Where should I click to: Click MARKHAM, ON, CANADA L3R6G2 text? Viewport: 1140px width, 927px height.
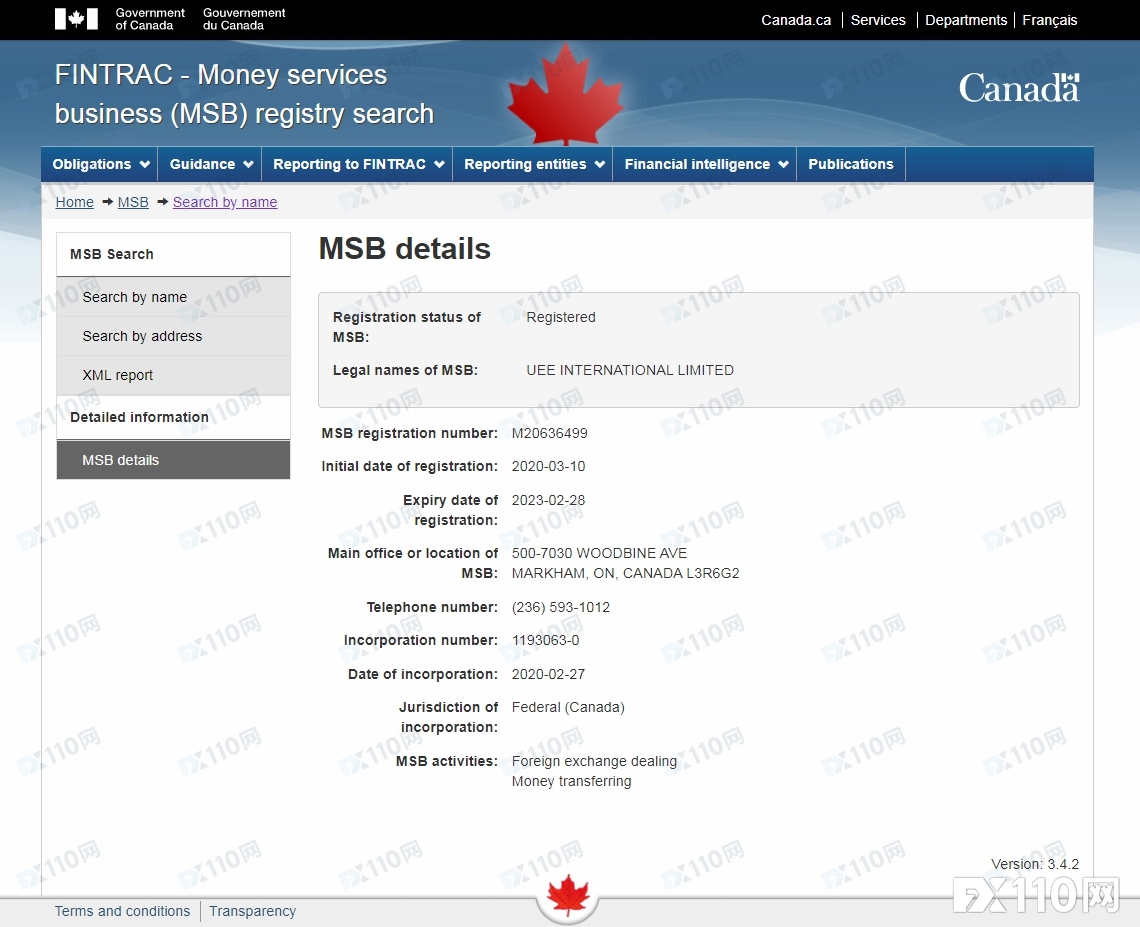tap(625, 573)
